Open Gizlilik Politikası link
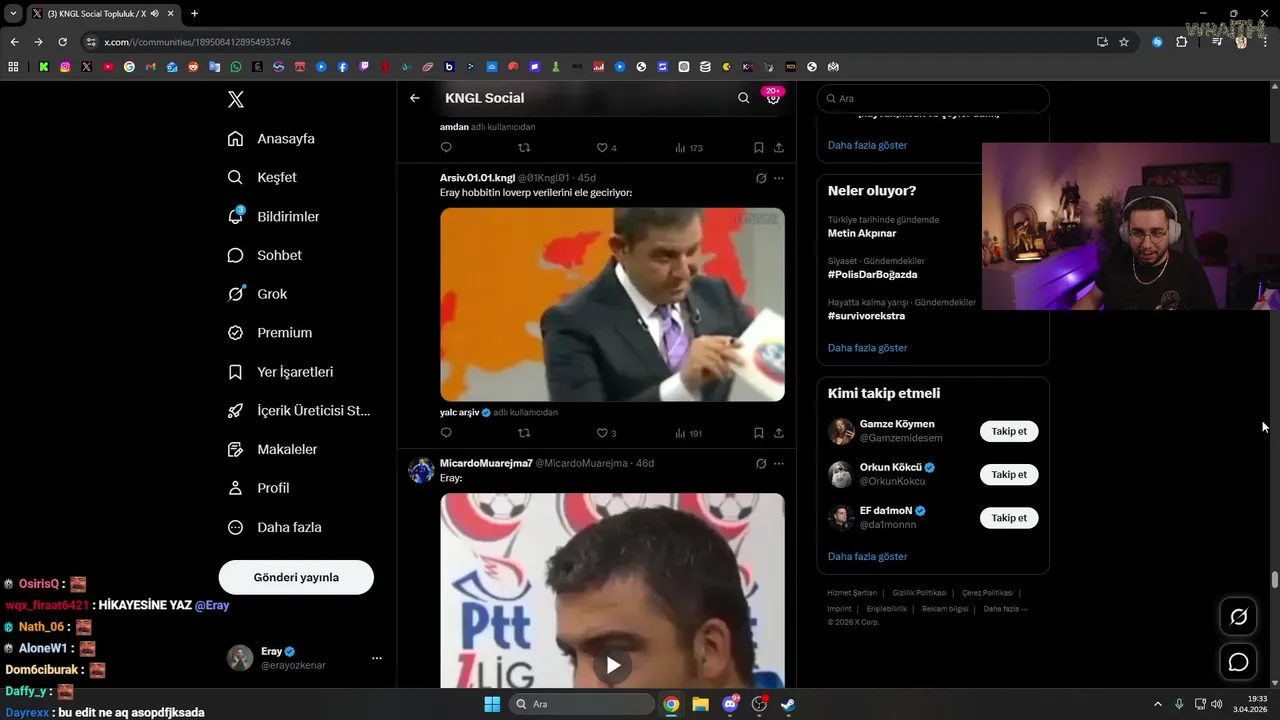1280x720 pixels. click(919, 593)
